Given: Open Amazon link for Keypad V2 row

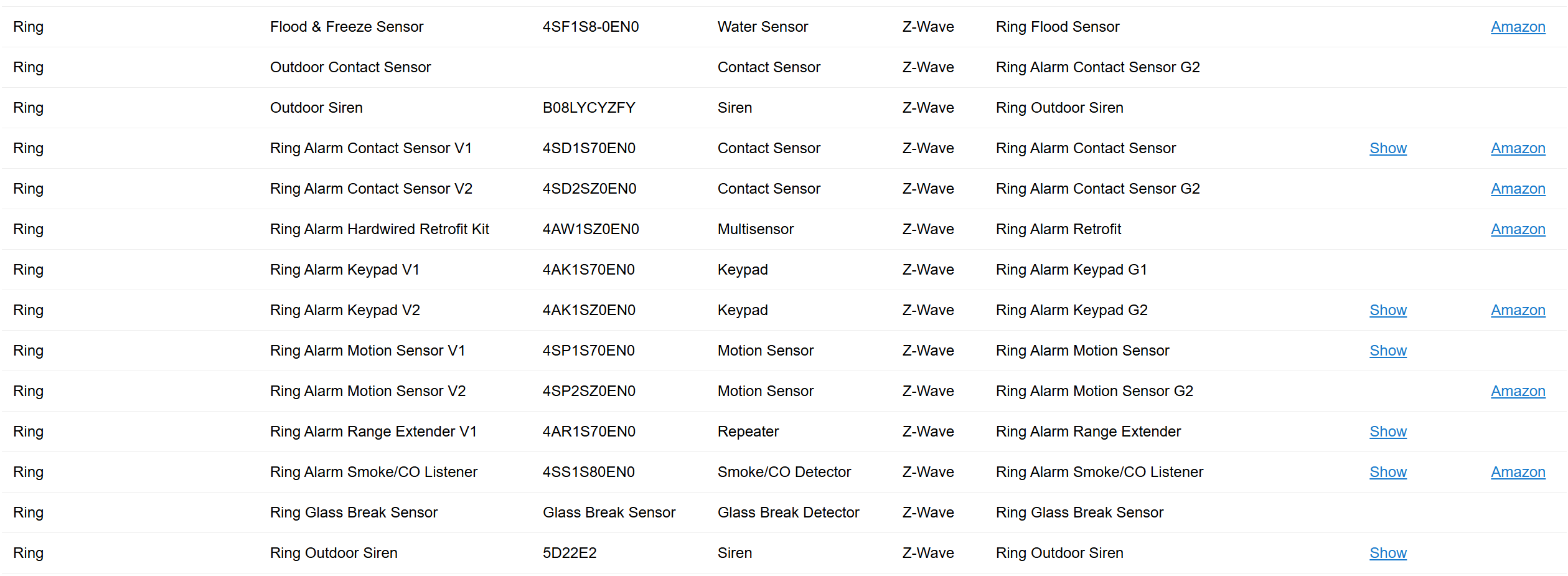Looking at the screenshot, I should coord(1518,310).
